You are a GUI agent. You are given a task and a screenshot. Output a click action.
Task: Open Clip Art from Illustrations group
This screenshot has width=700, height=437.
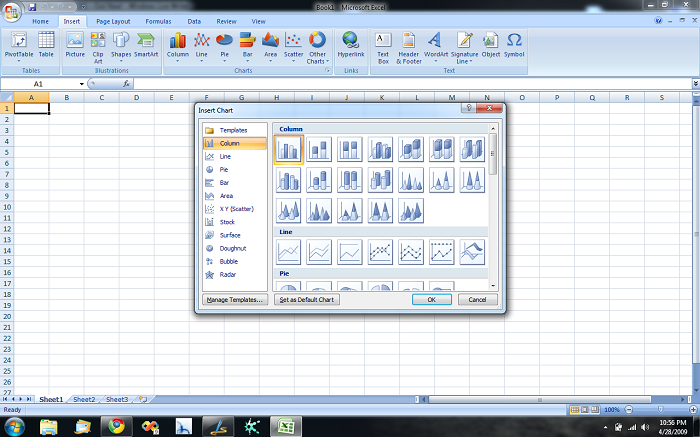tap(98, 47)
